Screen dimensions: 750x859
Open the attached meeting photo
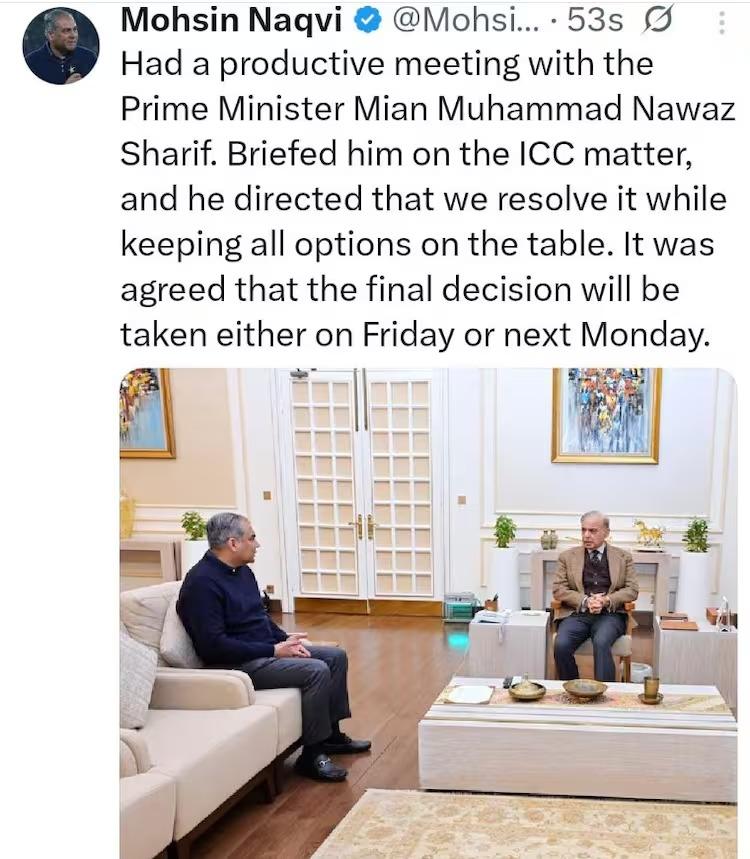click(x=428, y=613)
